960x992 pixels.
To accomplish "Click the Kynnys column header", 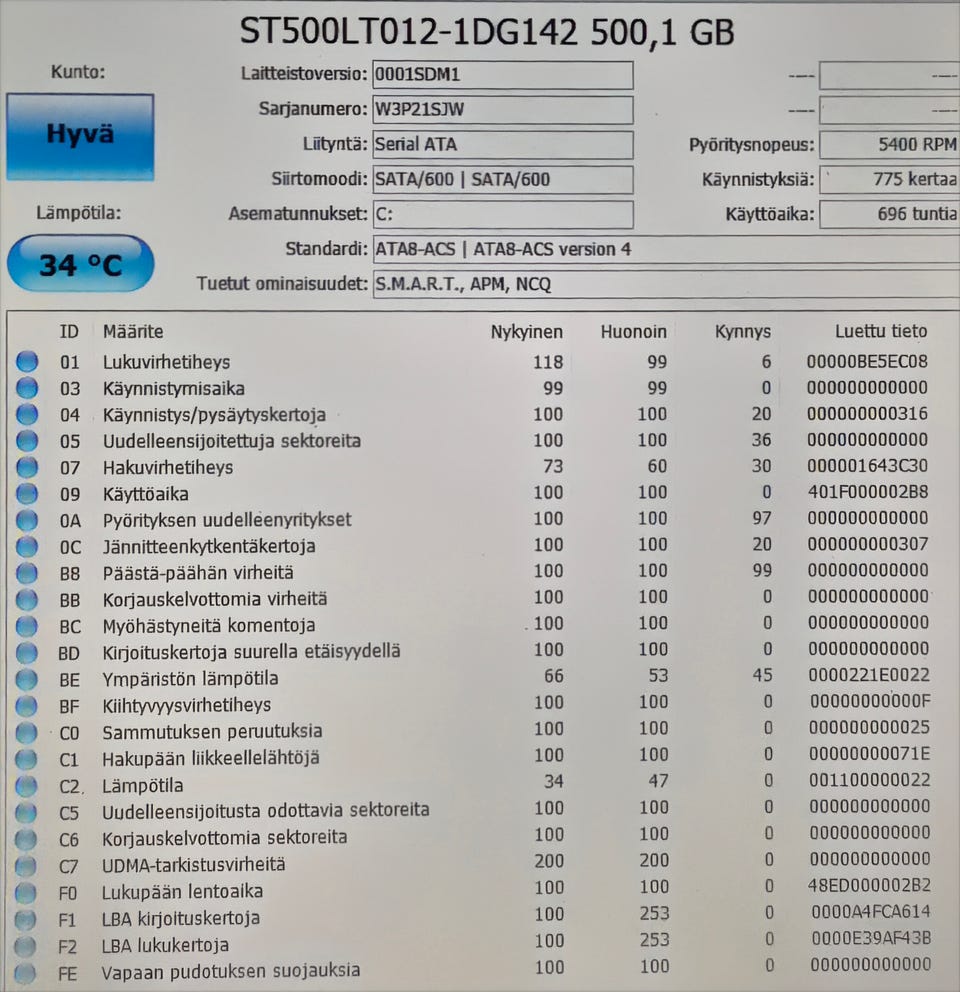I will click(742, 332).
